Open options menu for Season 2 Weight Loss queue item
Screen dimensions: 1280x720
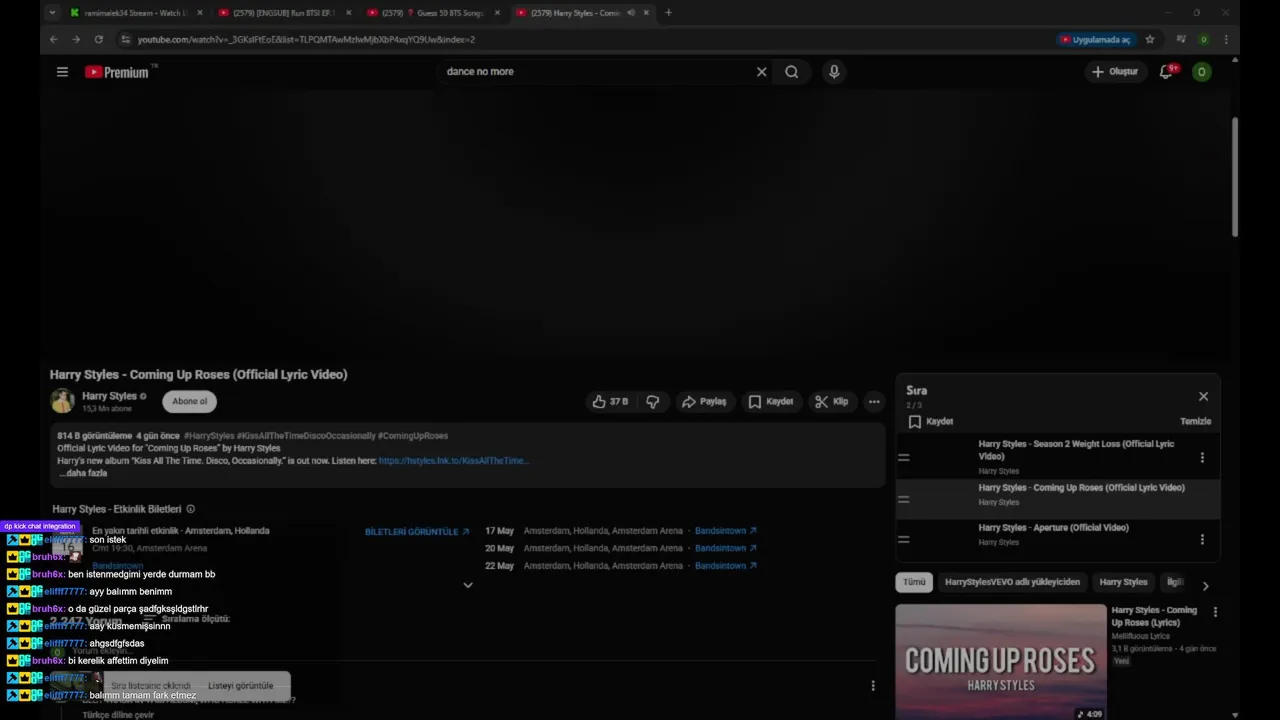[x=1202, y=457]
